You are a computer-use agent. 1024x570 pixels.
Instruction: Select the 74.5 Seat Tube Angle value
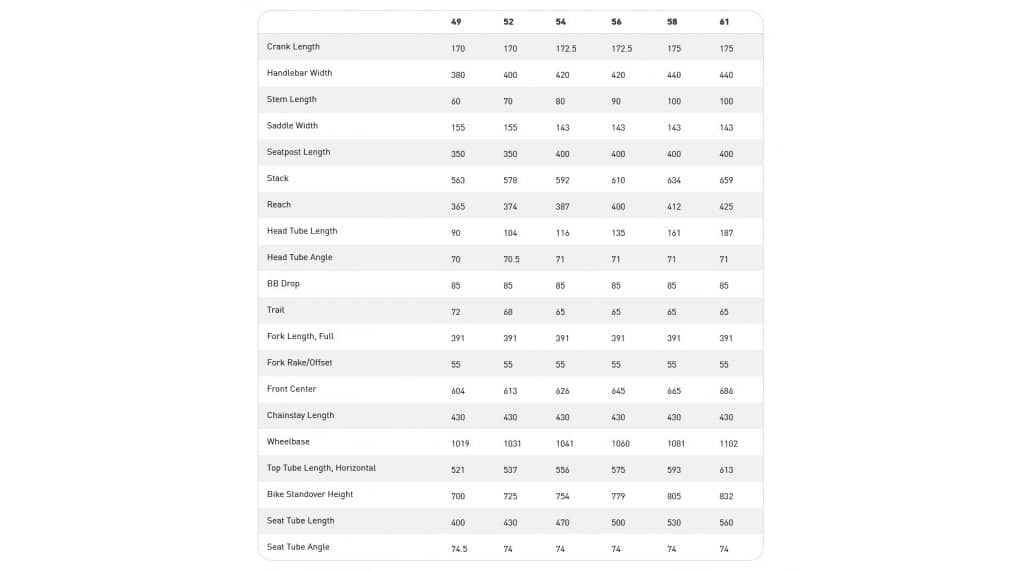[x=460, y=549]
